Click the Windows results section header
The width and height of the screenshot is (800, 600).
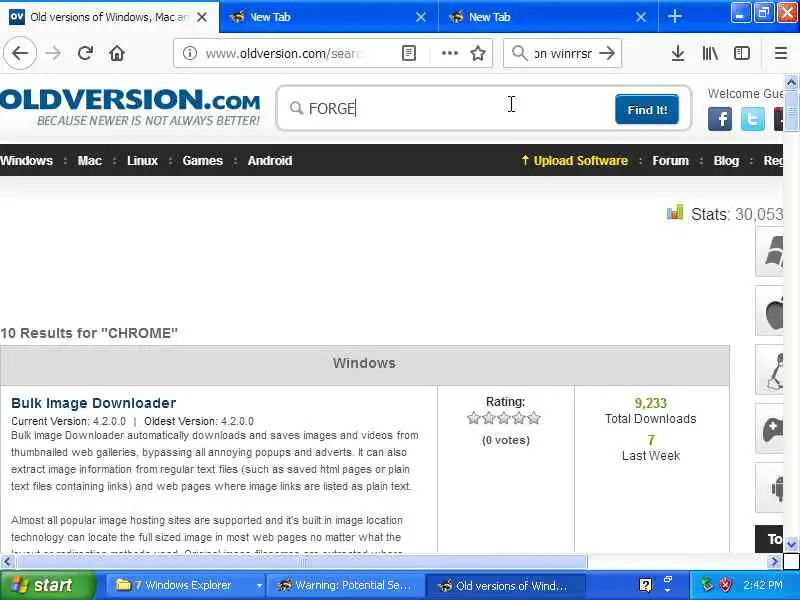point(364,364)
